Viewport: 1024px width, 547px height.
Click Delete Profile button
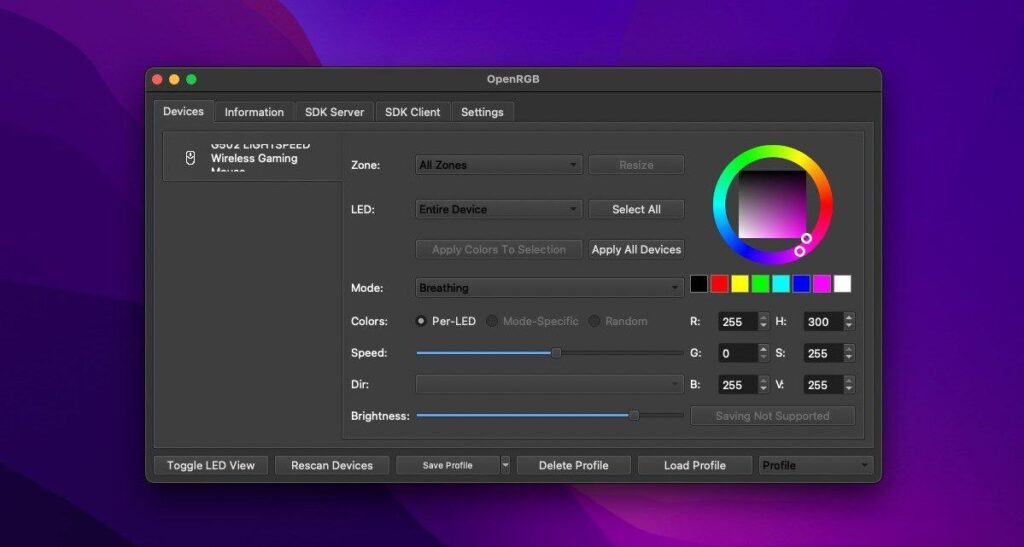(573, 465)
